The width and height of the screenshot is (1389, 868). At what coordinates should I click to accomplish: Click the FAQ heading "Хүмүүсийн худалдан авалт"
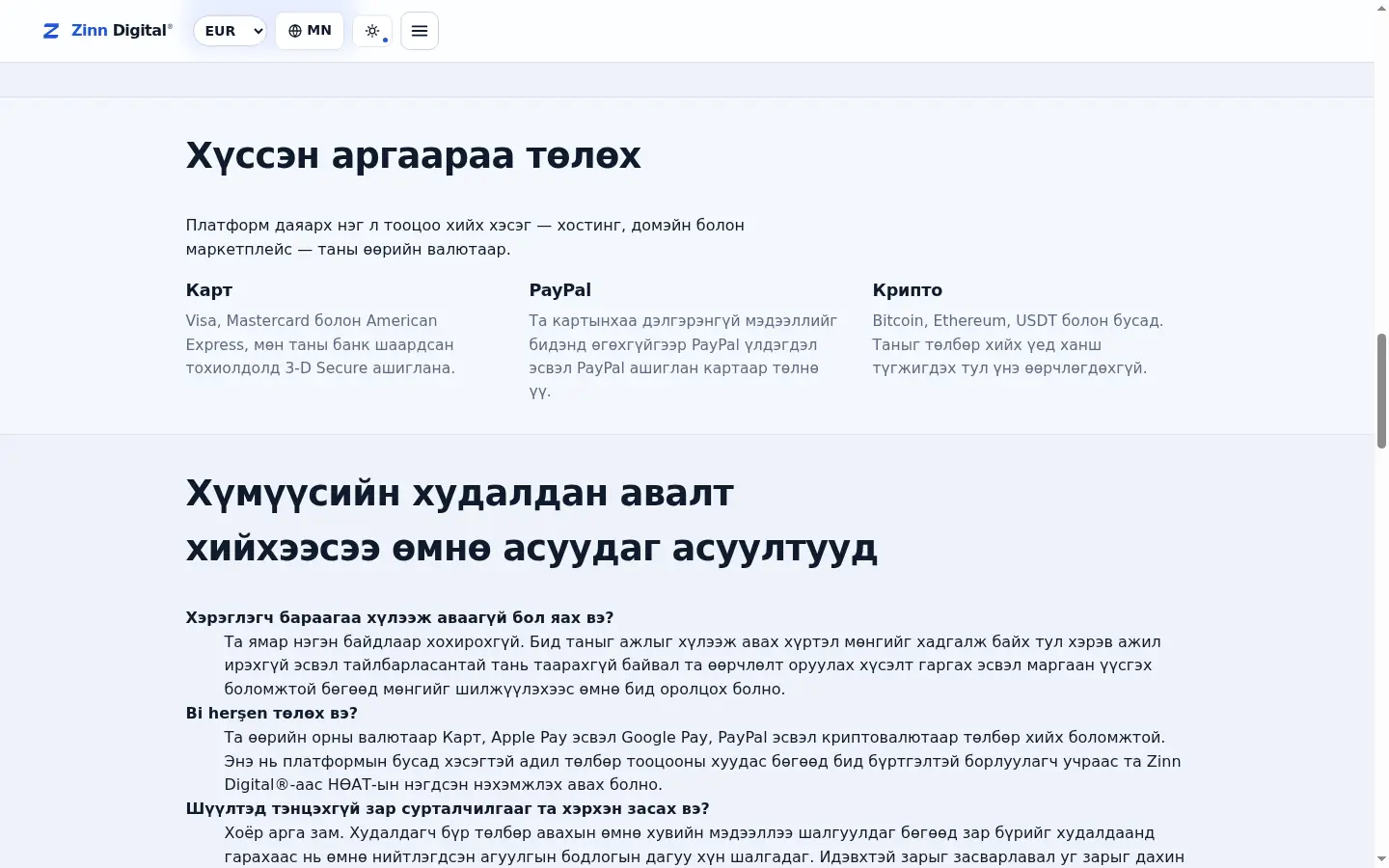coord(531,520)
